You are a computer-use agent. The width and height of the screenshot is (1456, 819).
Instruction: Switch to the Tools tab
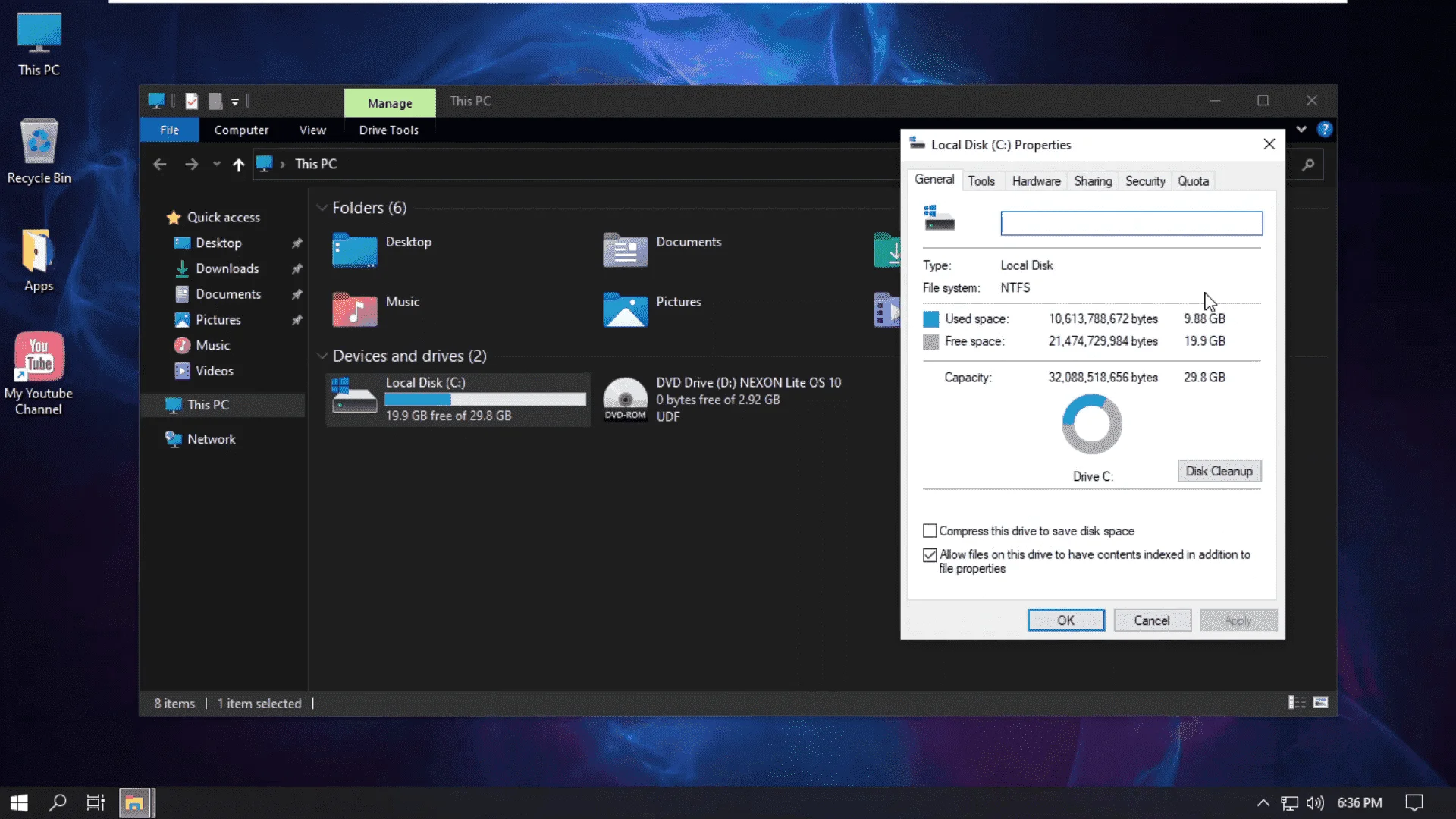point(981,181)
